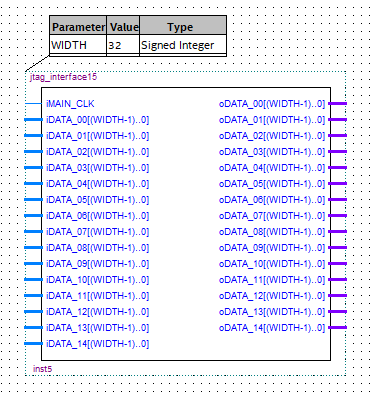Click the iDATA_06[(WIDTH-1)..0] port label
The width and height of the screenshot is (371, 397).
[x=97, y=216]
